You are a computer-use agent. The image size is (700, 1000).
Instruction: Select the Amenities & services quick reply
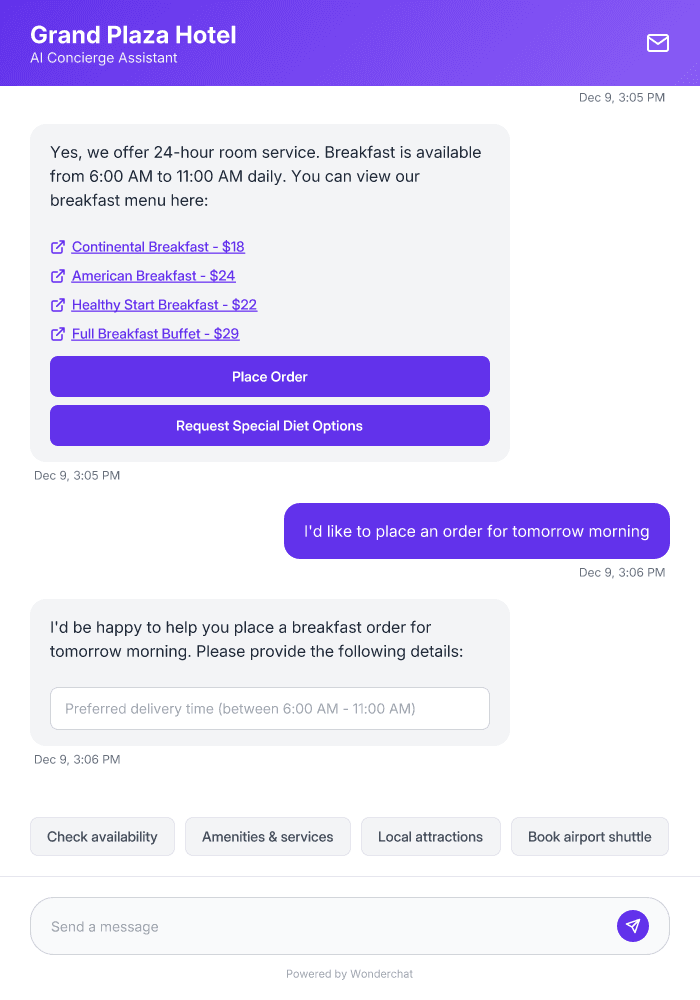pos(267,836)
